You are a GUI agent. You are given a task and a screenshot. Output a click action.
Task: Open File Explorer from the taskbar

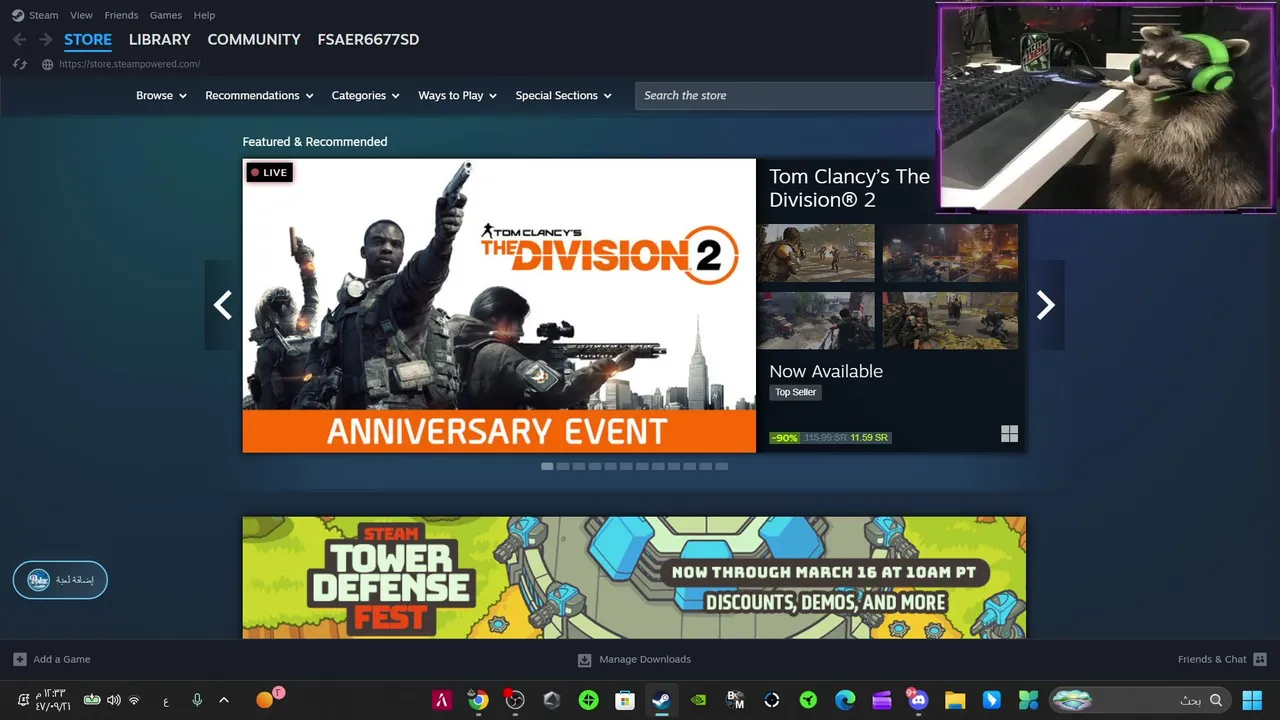955,700
